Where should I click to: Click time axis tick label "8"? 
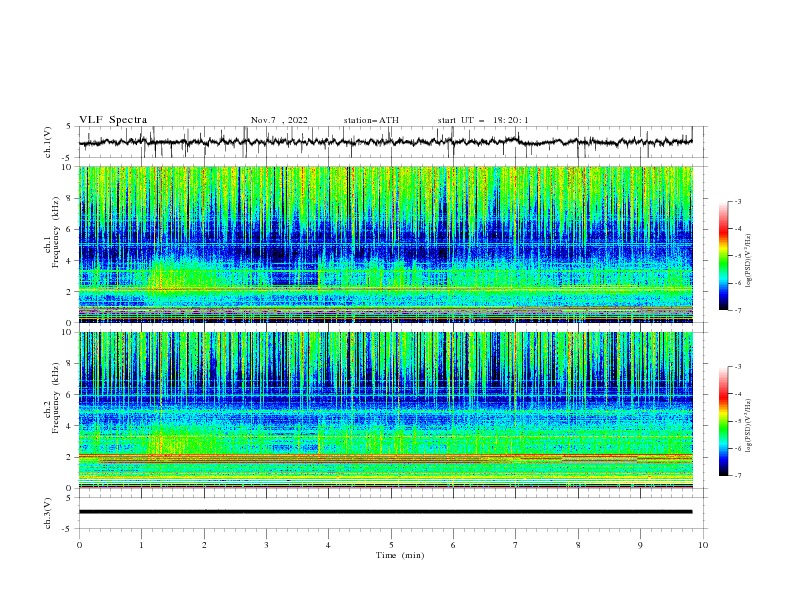[578, 545]
